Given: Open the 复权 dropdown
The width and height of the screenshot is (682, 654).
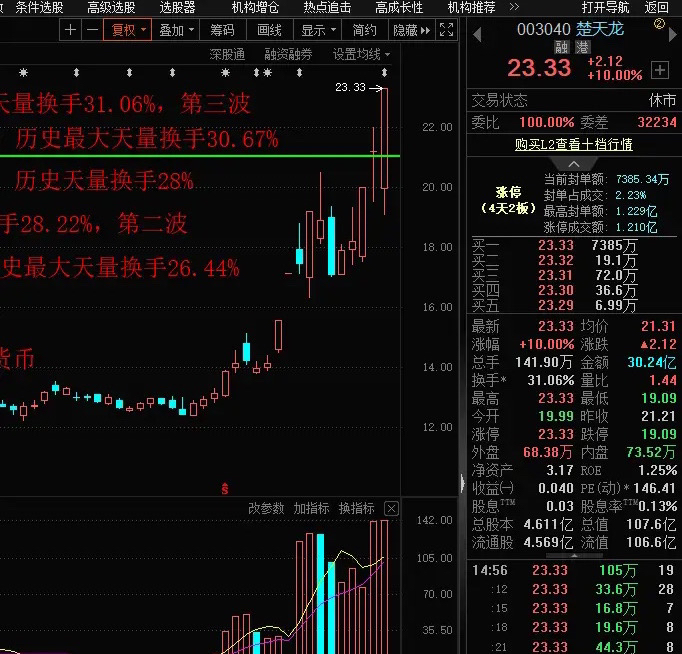Looking at the screenshot, I should 128,30.
